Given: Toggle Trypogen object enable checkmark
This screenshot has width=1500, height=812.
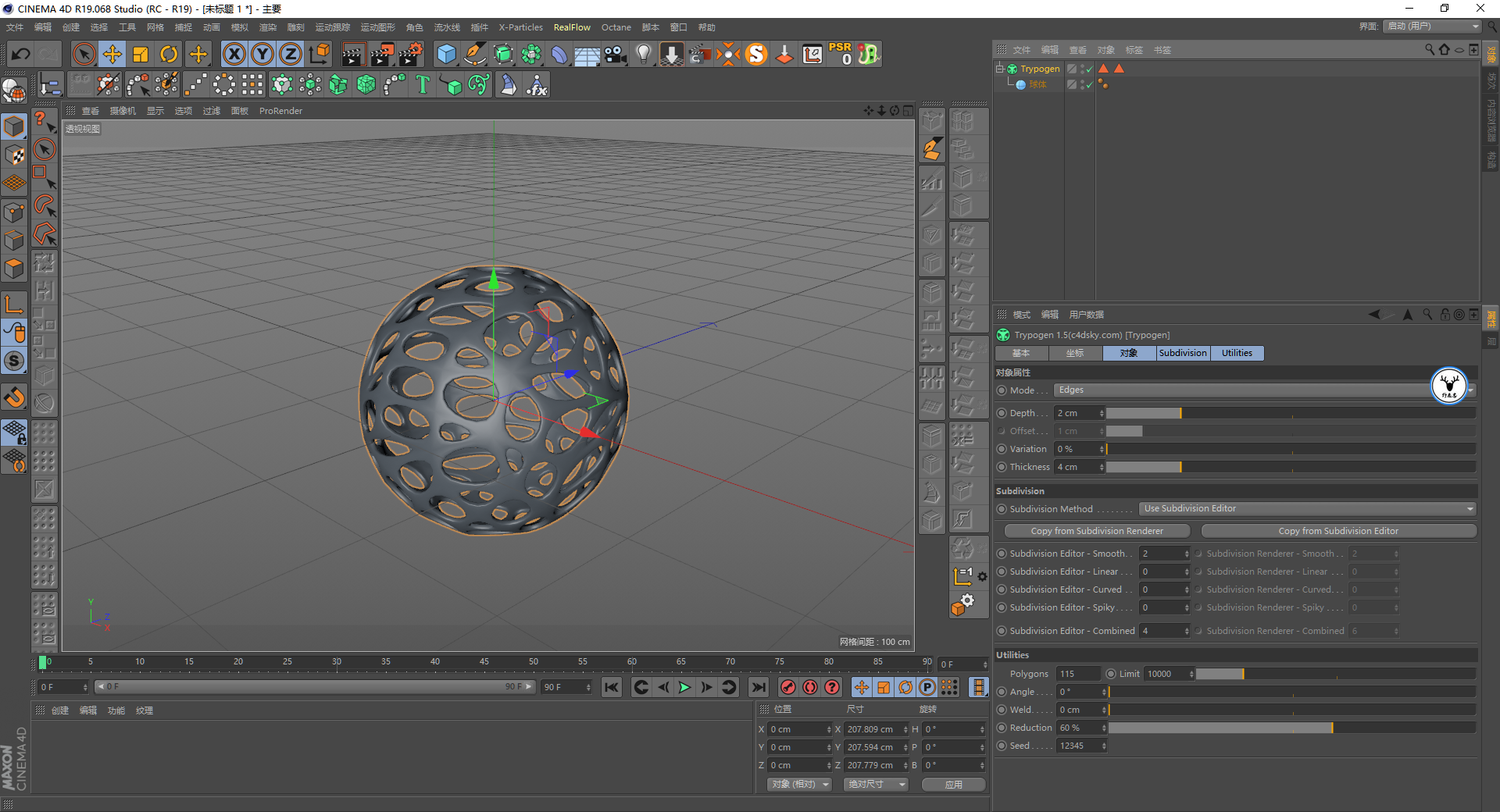Looking at the screenshot, I should [1089, 69].
